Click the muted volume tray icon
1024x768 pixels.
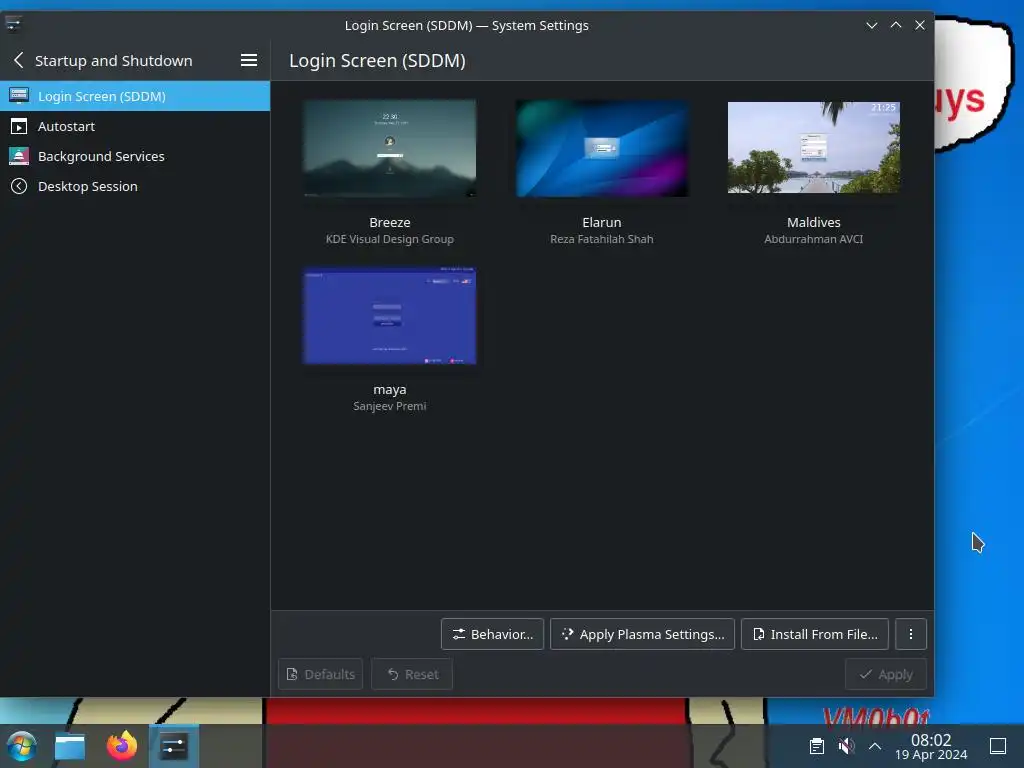click(x=846, y=746)
